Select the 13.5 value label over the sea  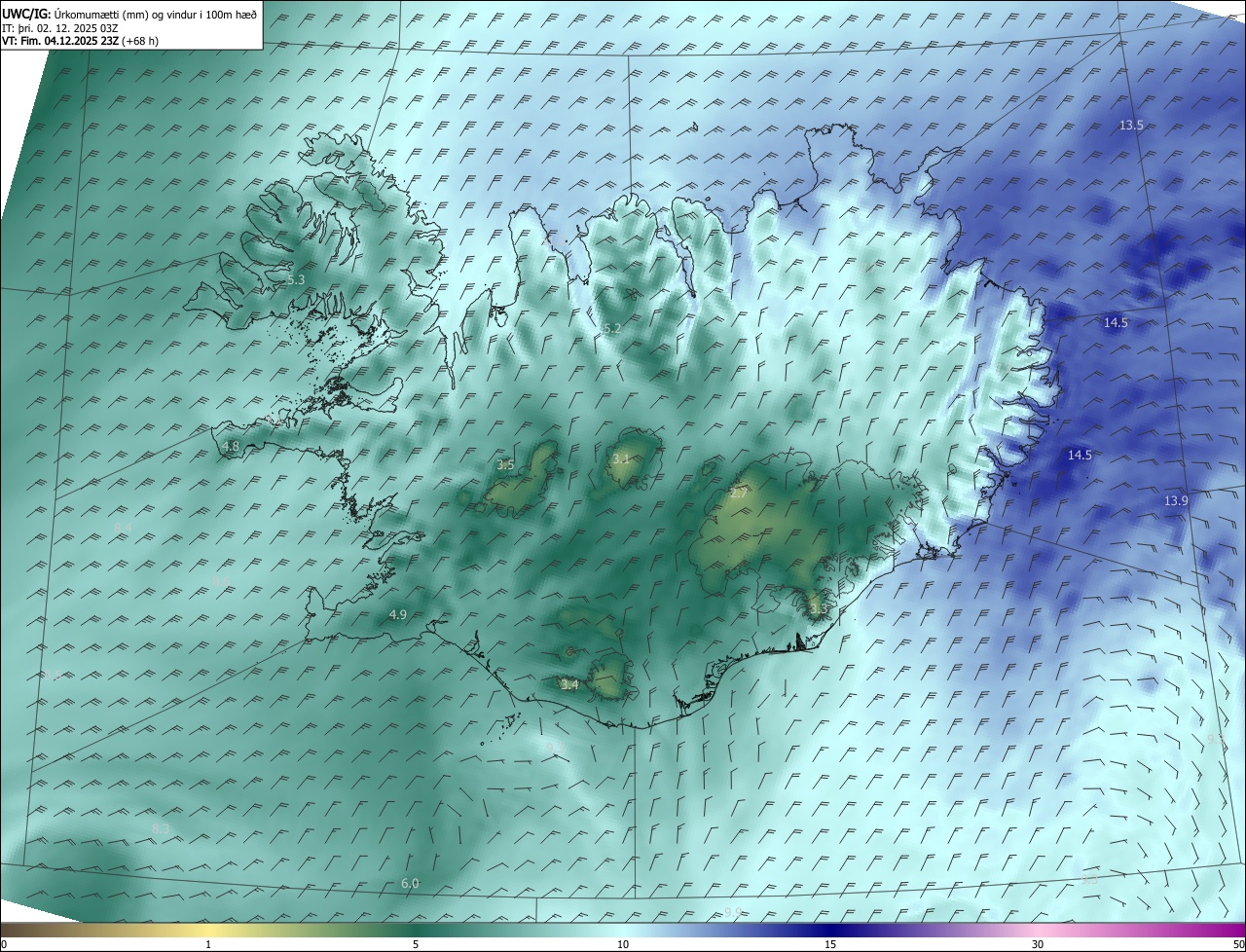click(1131, 126)
